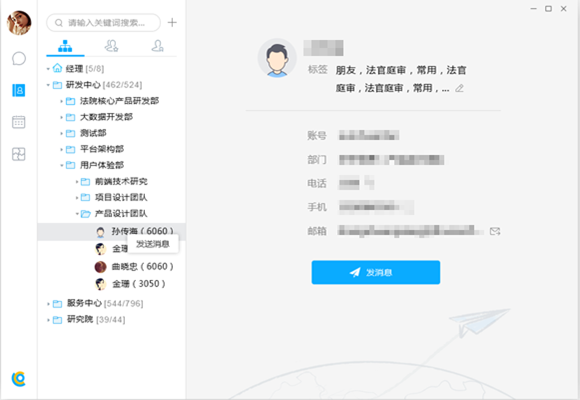Expand 服务中心 folder arrow
This screenshot has height=400, width=580.
[x=48, y=304]
